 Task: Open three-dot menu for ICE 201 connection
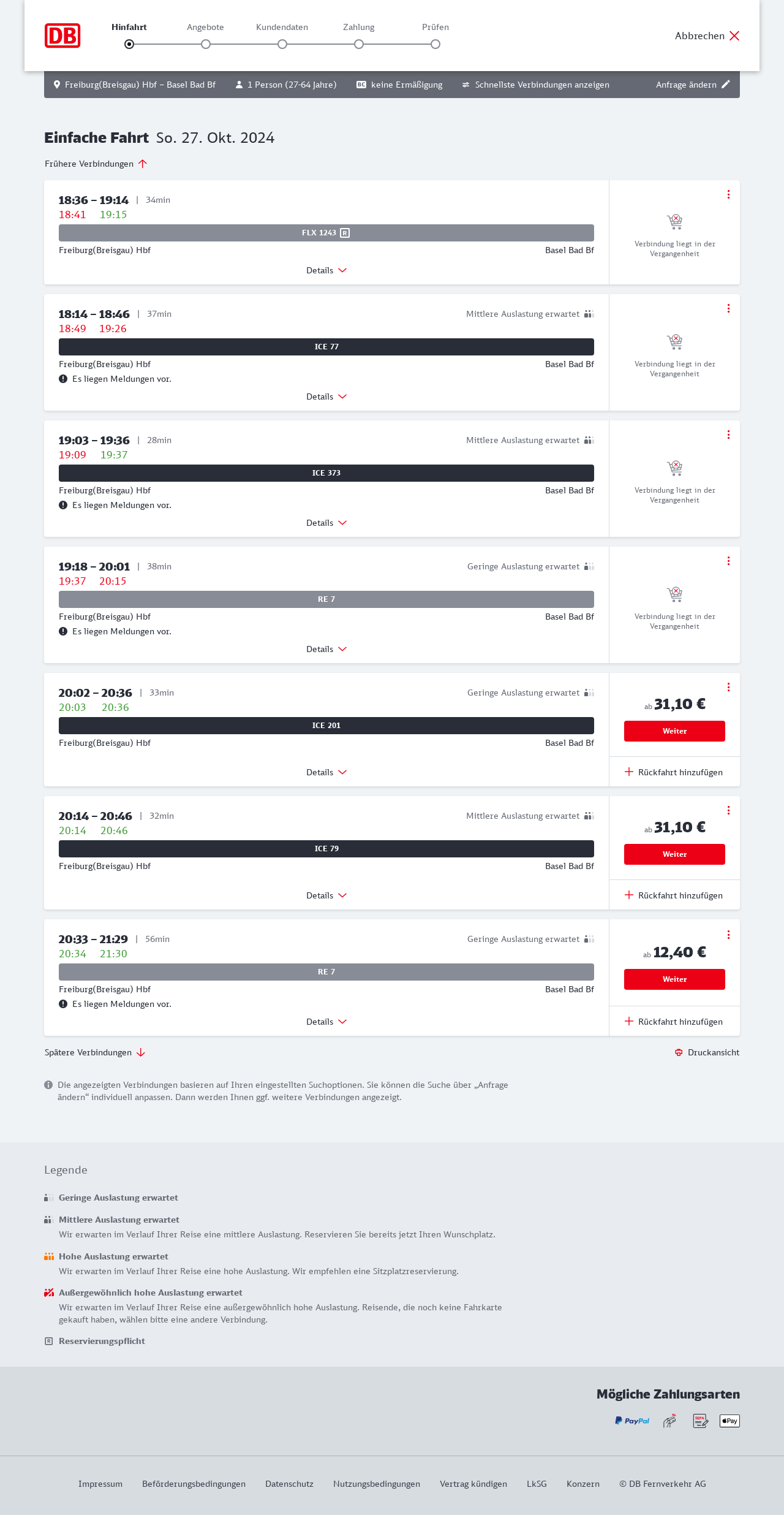coord(728,687)
